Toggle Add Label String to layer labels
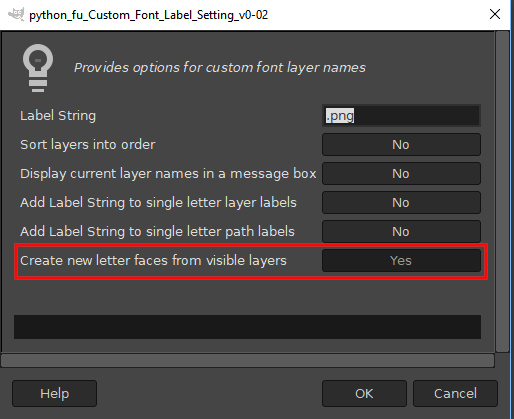The height and width of the screenshot is (419, 514). [x=401, y=203]
